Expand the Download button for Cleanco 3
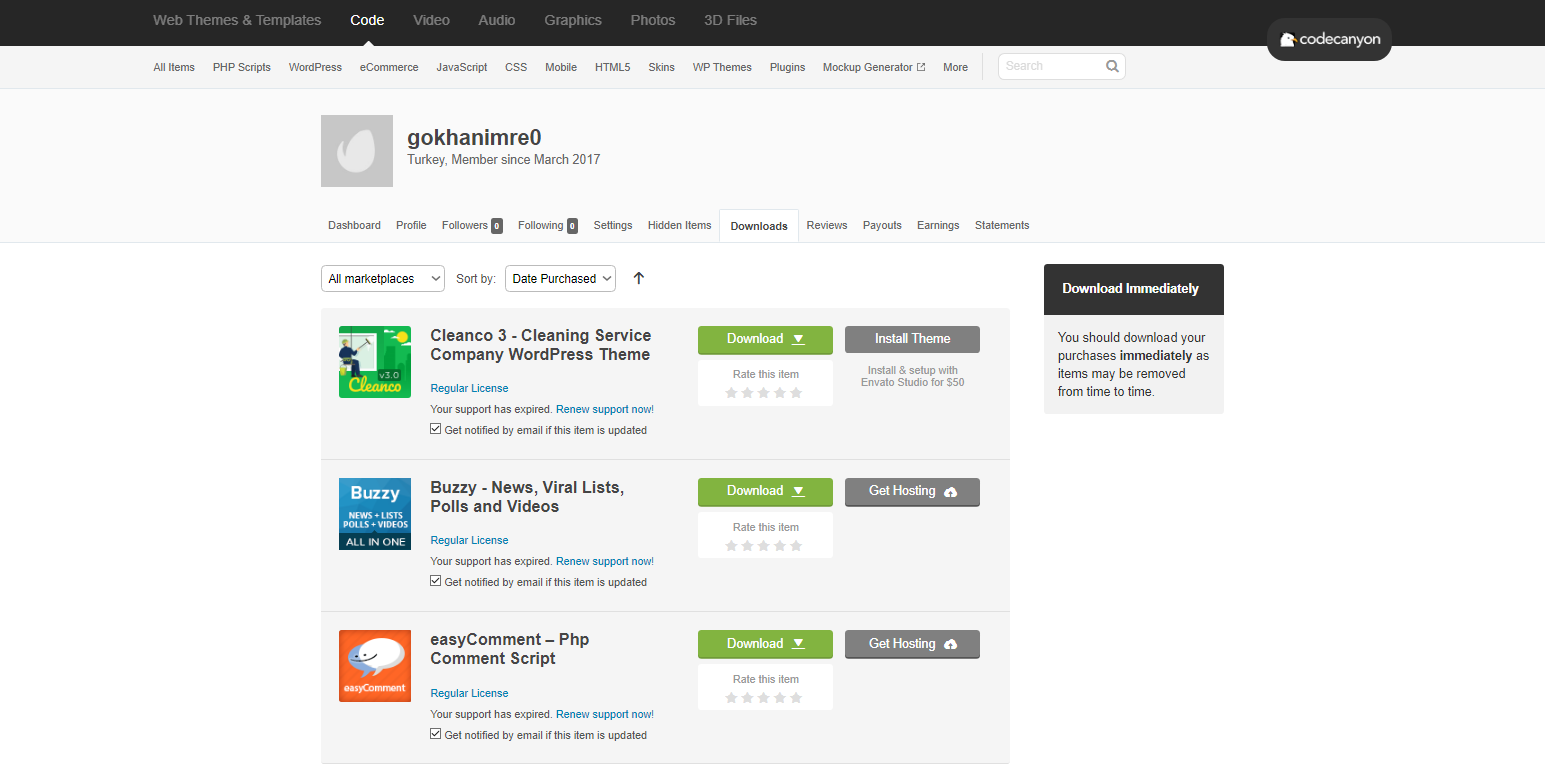The width and height of the screenshot is (1560, 769). [765, 339]
